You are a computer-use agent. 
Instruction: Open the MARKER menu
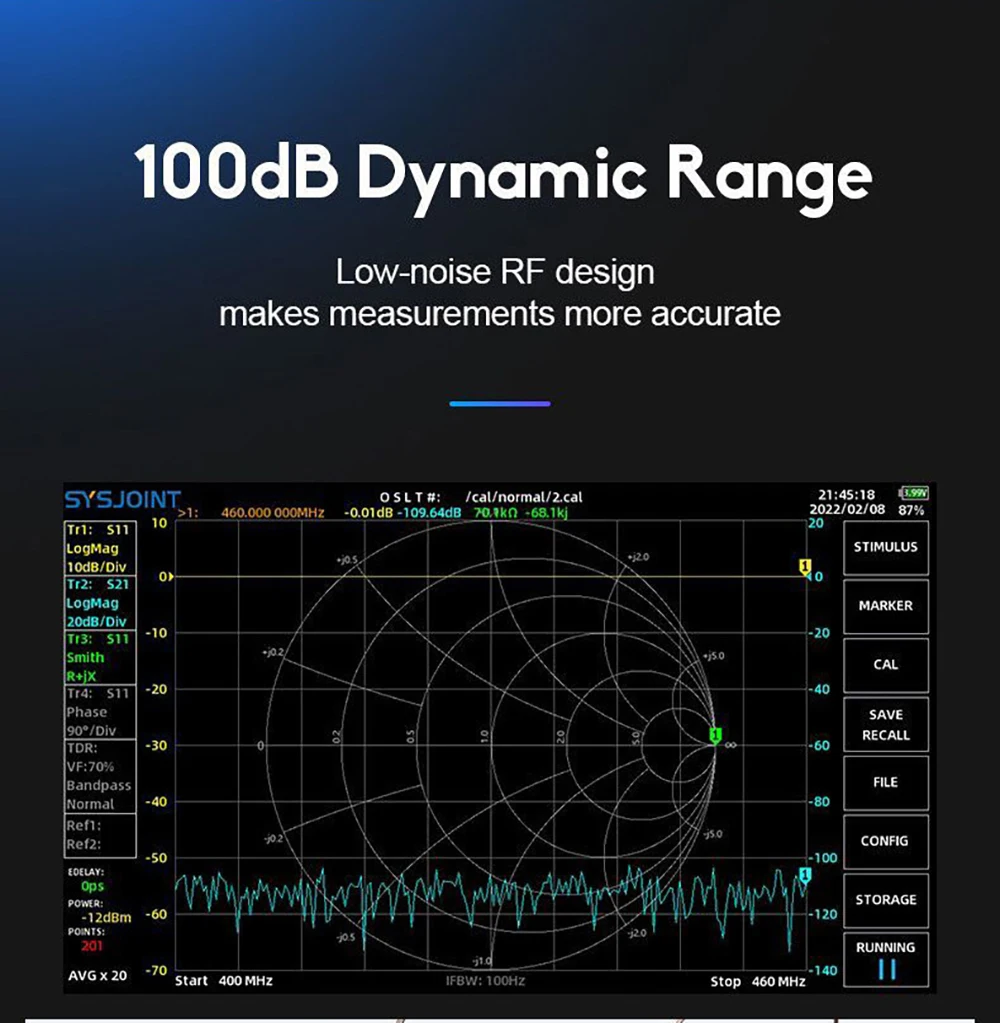coord(886,605)
